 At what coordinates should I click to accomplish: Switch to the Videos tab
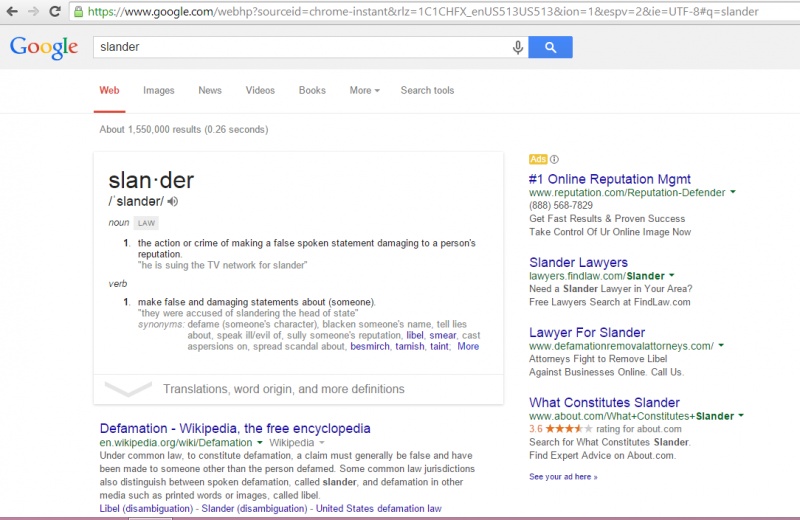pyautogui.click(x=260, y=90)
